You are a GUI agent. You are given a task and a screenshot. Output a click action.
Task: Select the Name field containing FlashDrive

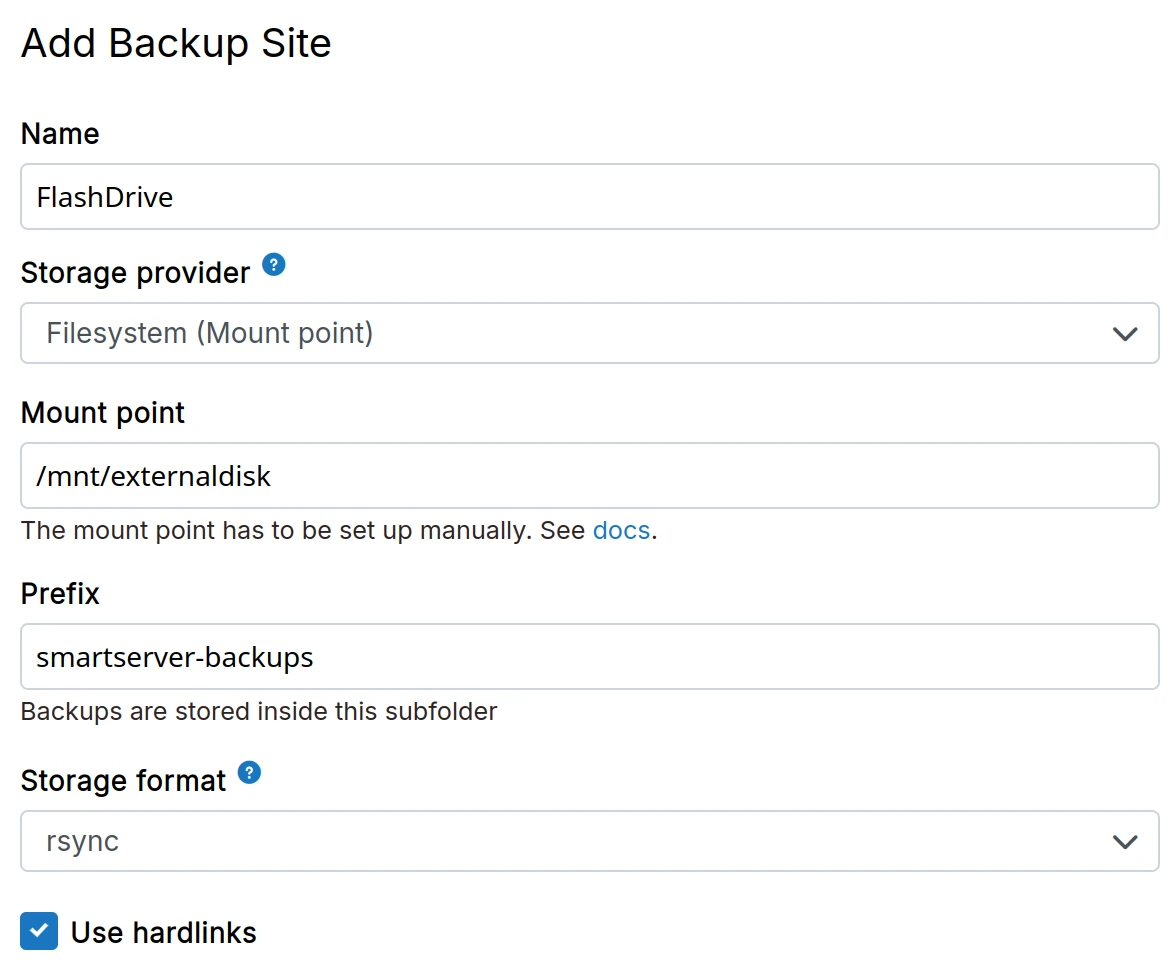point(590,197)
